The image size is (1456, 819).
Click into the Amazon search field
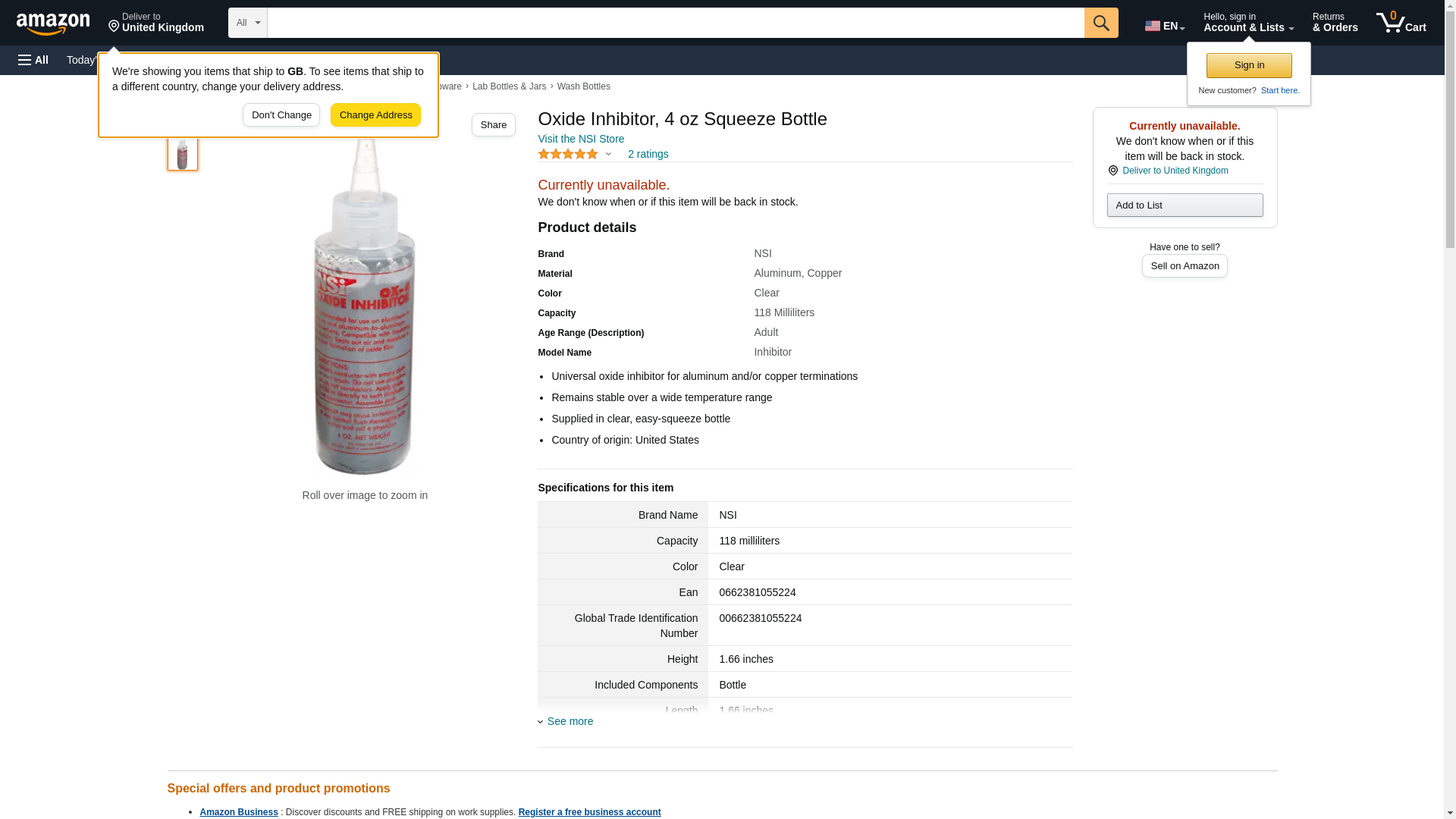tap(675, 23)
